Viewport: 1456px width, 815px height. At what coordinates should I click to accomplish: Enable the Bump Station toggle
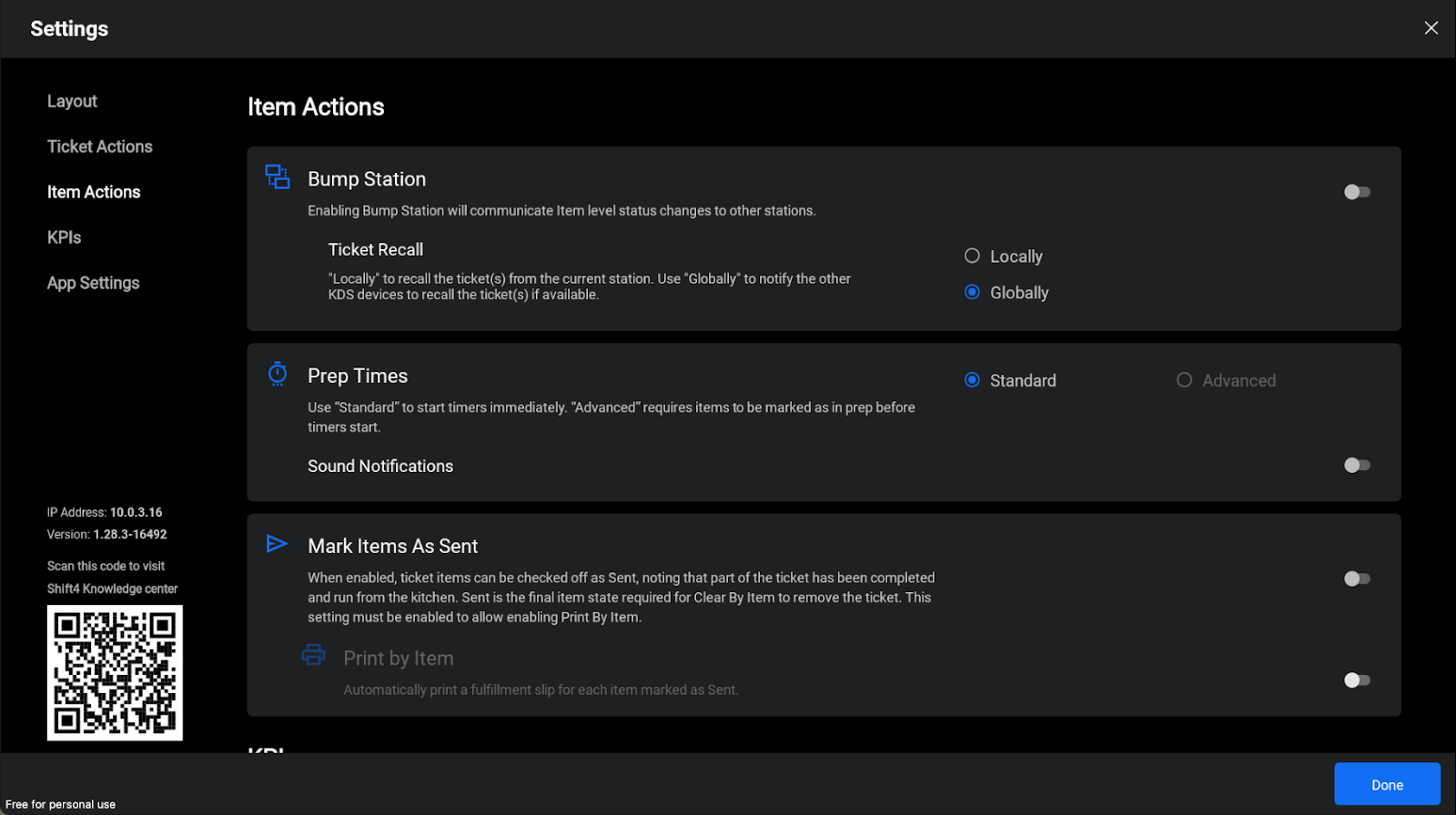[x=1356, y=192]
